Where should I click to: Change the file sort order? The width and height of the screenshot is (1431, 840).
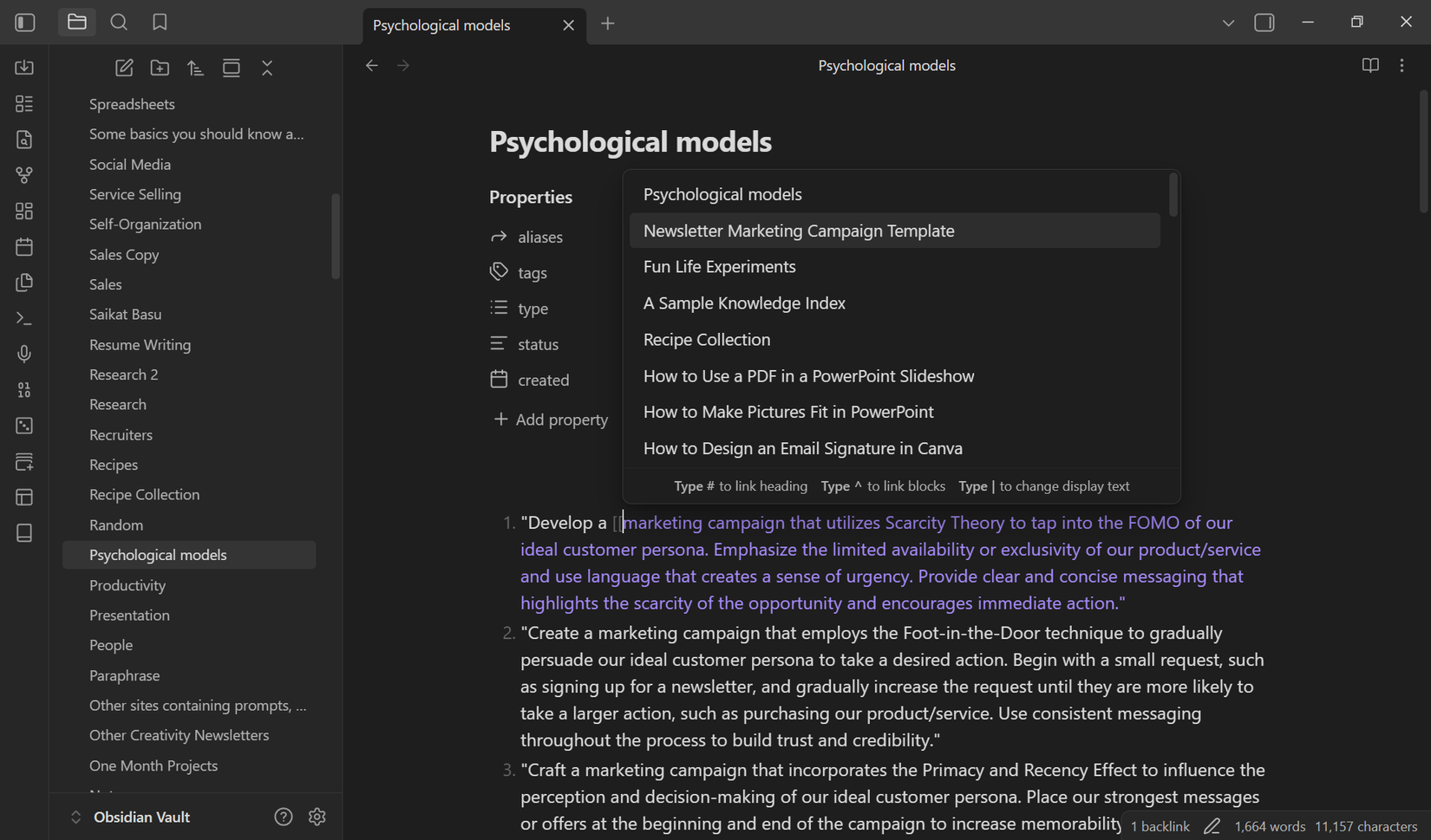coord(195,68)
